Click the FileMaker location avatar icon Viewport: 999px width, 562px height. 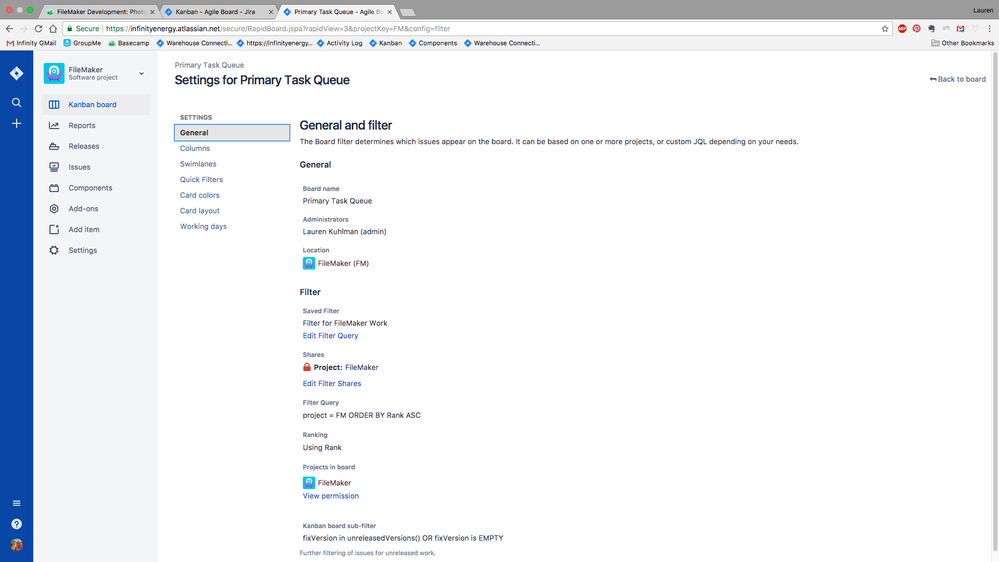coord(309,263)
